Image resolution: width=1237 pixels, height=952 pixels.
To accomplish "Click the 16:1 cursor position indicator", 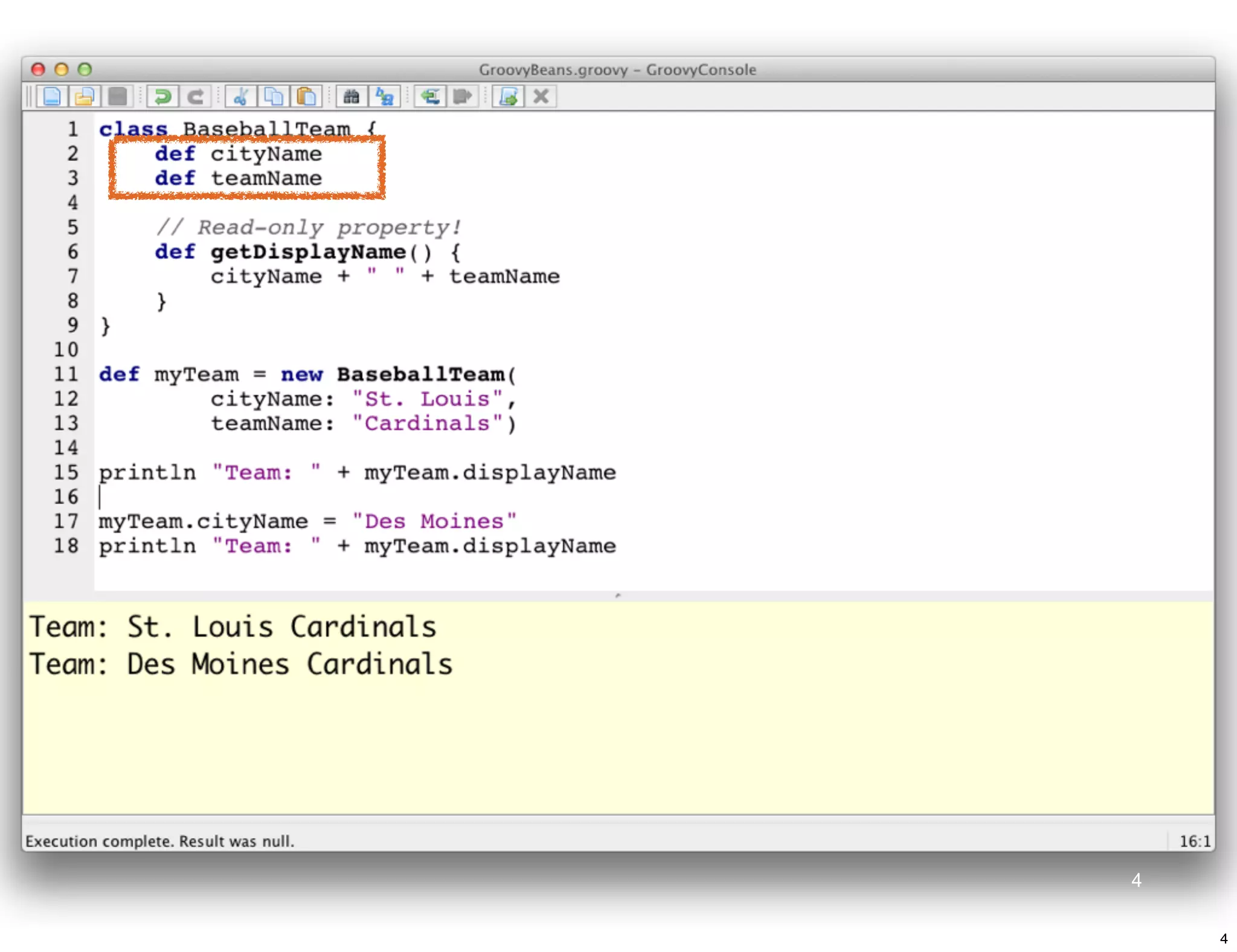I will pyautogui.click(x=1194, y=841).
